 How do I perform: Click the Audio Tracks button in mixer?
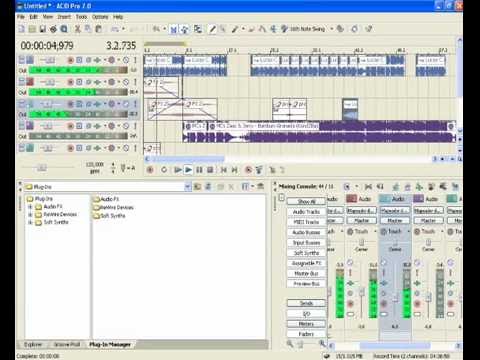click(x=306, y=212)
